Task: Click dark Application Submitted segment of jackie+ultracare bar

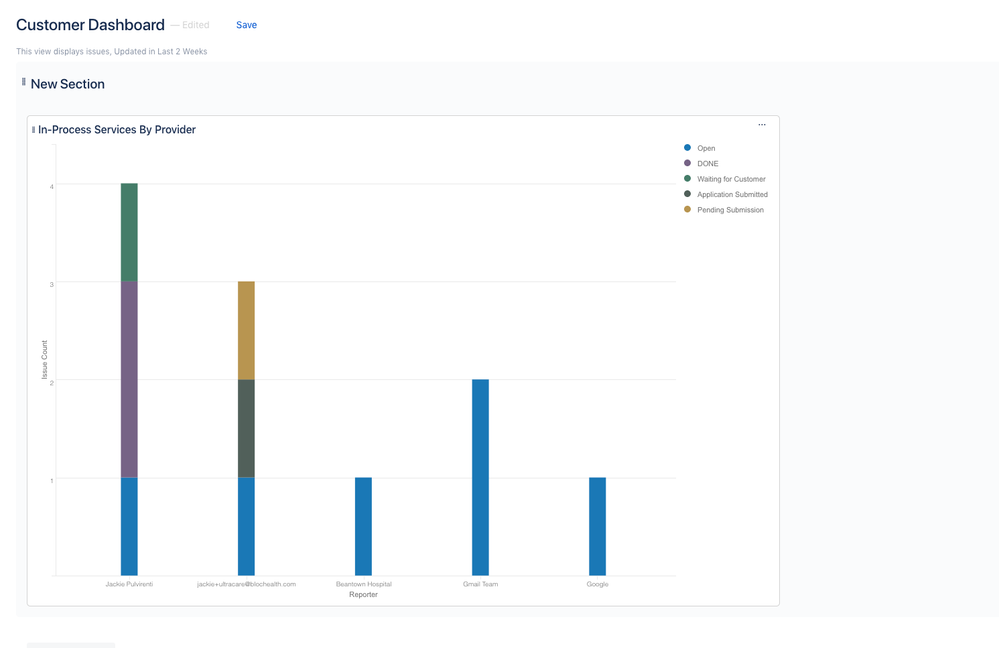Action: click(x=247, y=429)
